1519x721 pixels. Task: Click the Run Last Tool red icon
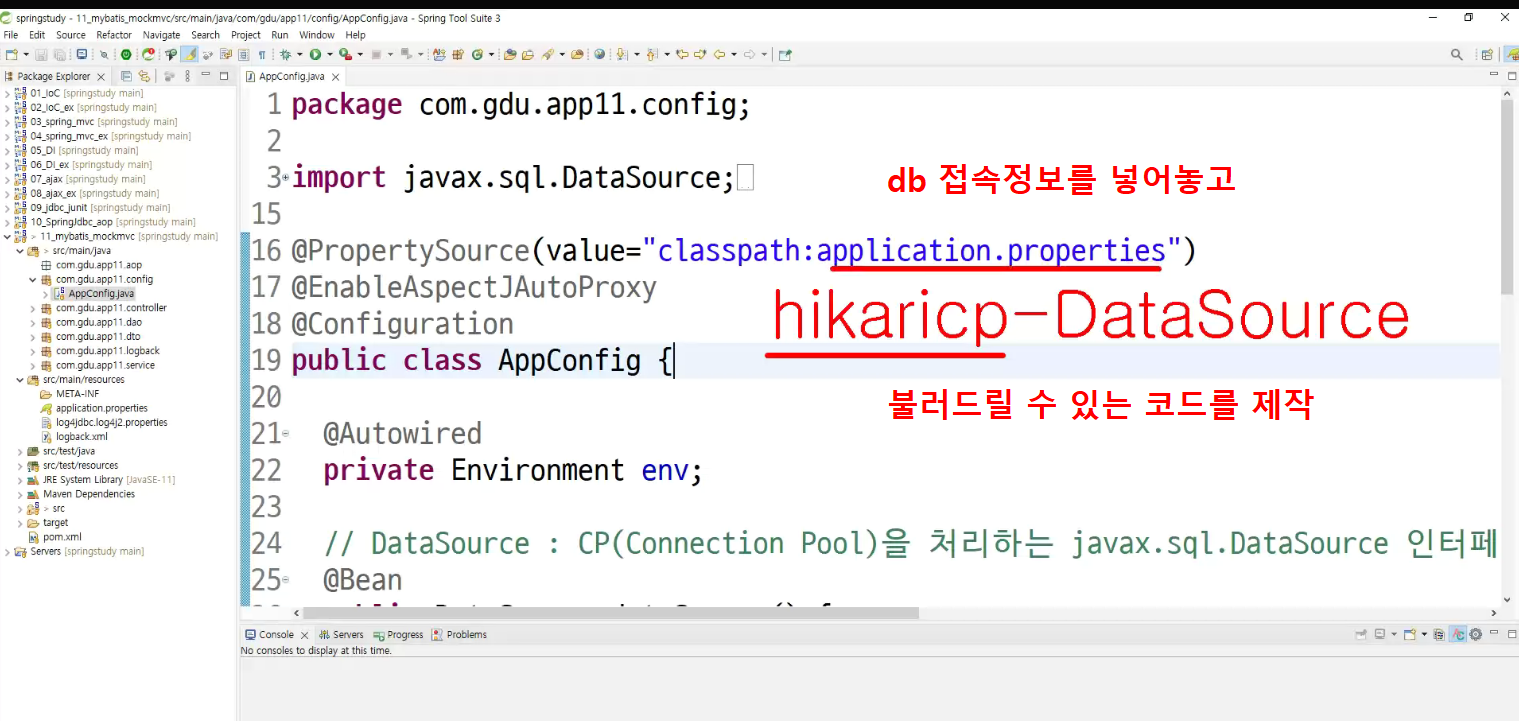coord(345,54)
